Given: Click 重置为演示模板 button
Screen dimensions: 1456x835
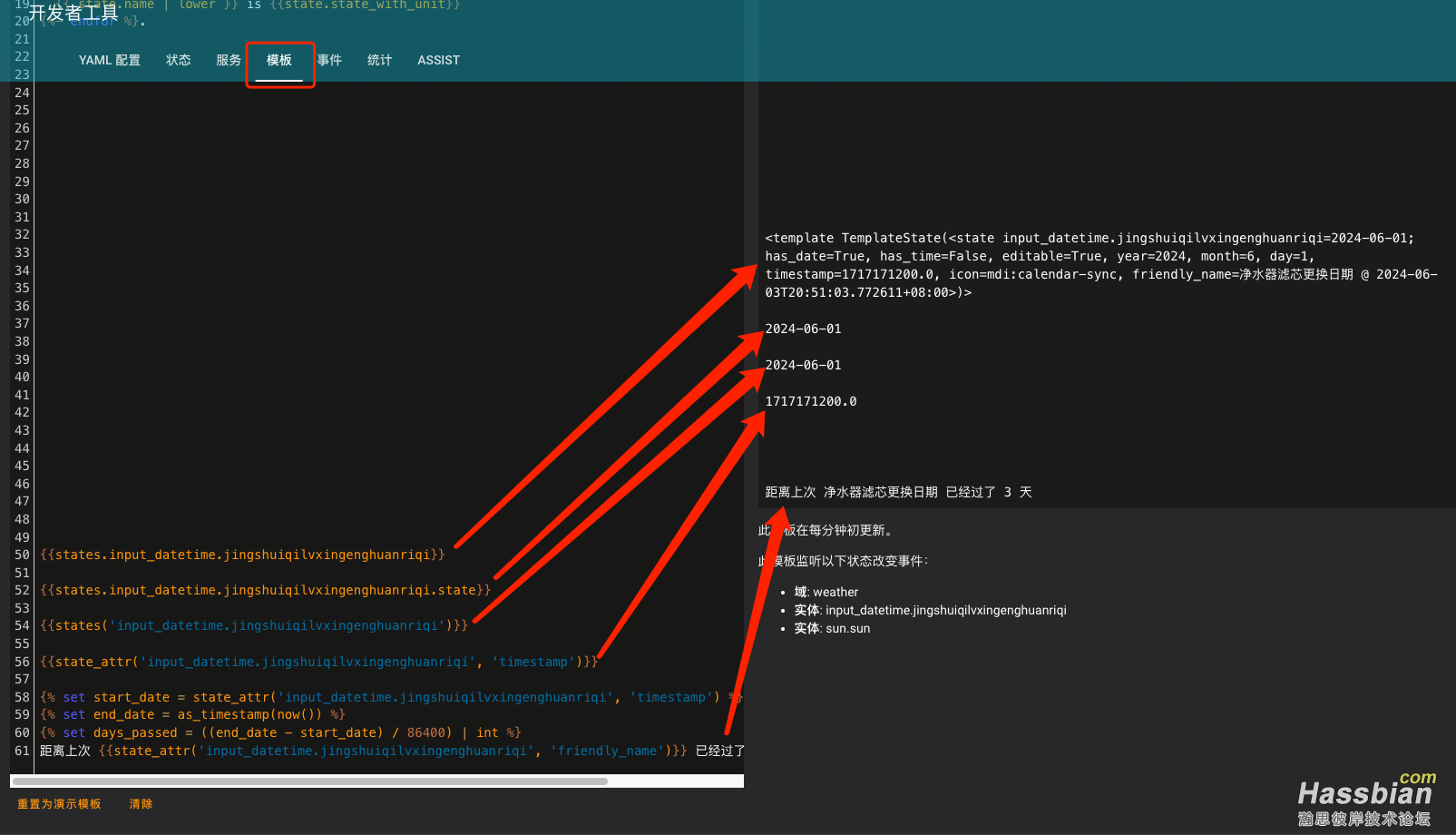Looking at the screenshot, I should pos(59,804).
